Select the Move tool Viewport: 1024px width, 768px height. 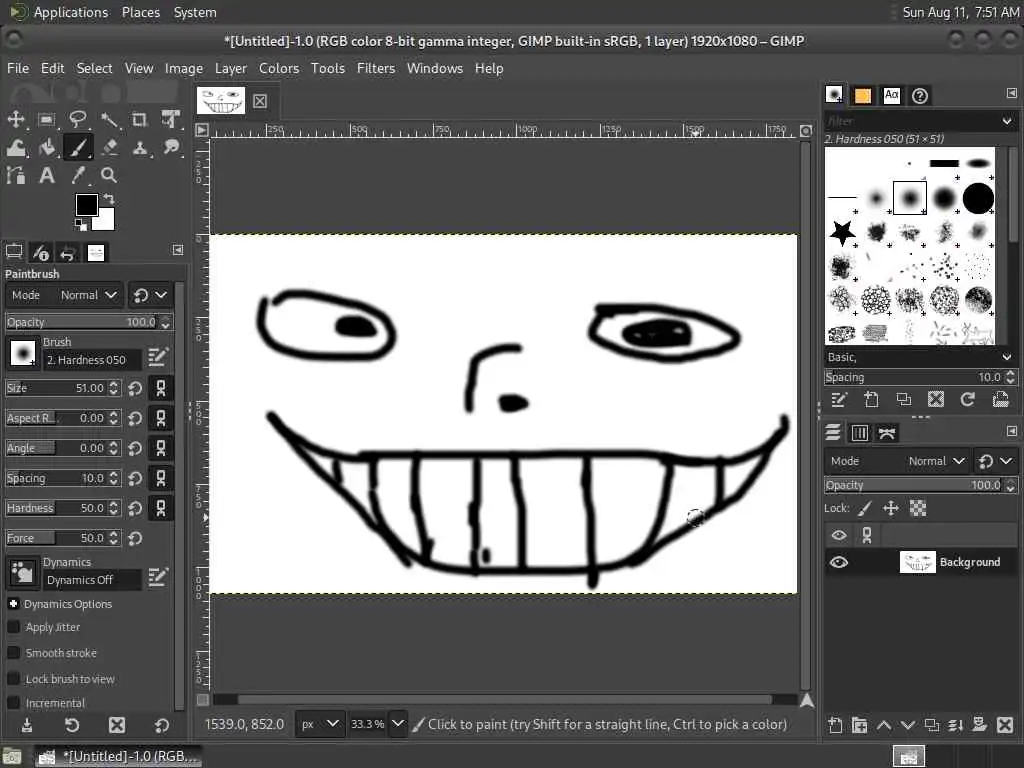(x=16, y=120)
